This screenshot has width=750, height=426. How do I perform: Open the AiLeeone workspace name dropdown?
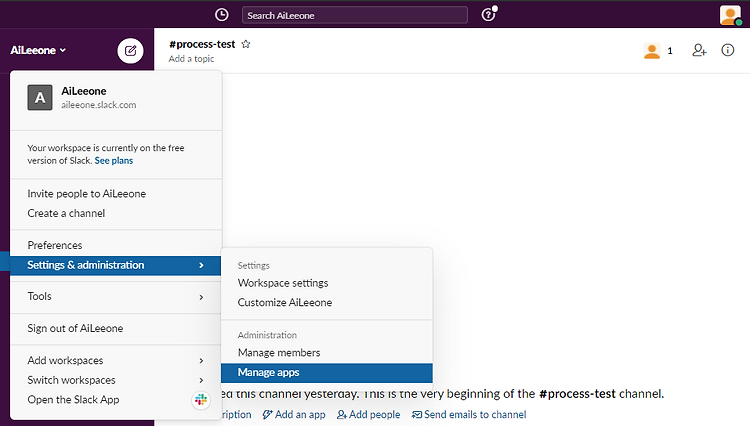tap(38, 50)
